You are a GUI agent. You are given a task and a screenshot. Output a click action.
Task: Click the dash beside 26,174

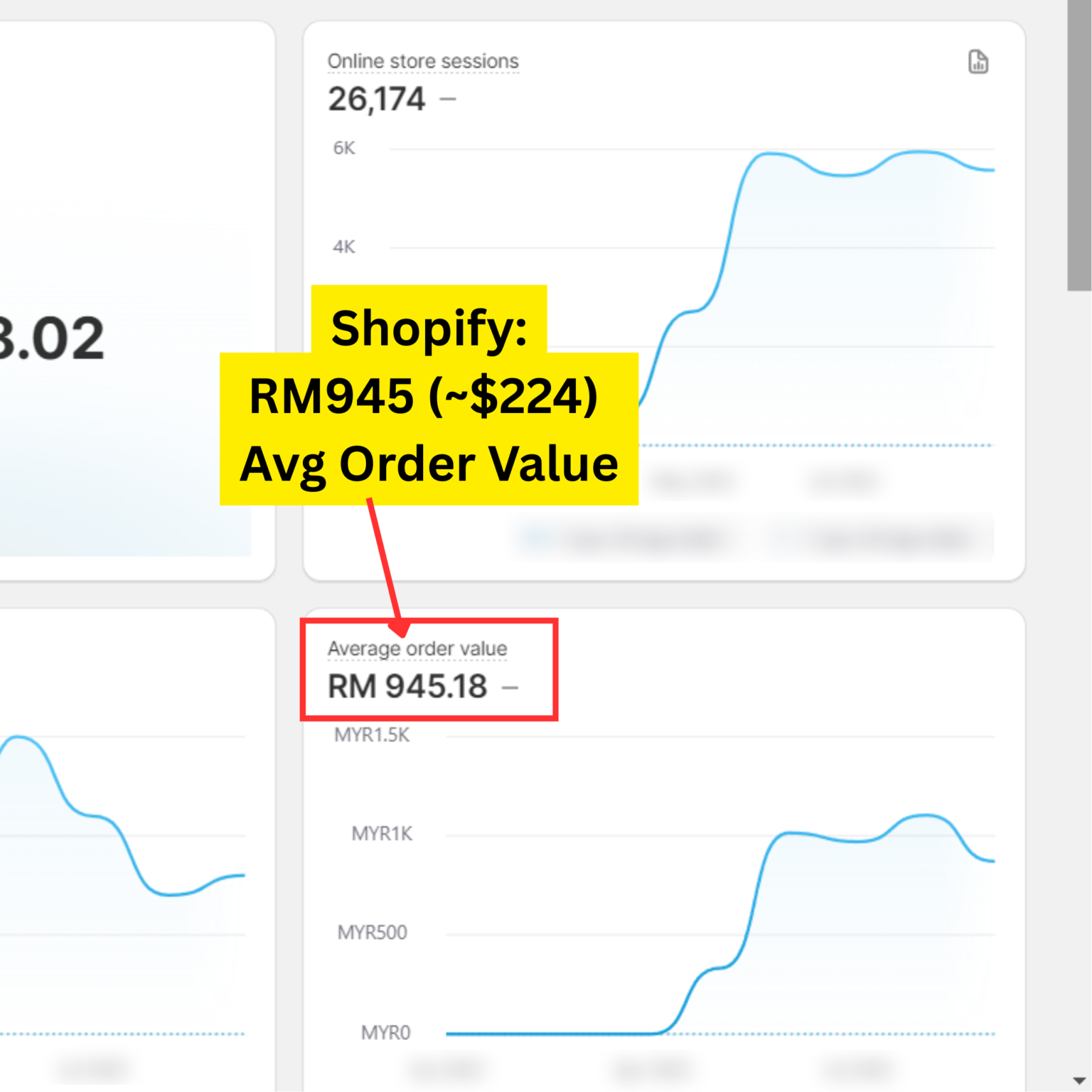tap(448, 99)
